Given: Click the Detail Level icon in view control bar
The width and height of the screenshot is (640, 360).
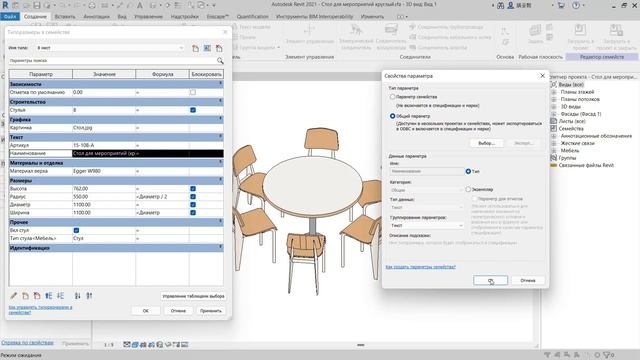Looking at the screenshot, I should 127,344.
